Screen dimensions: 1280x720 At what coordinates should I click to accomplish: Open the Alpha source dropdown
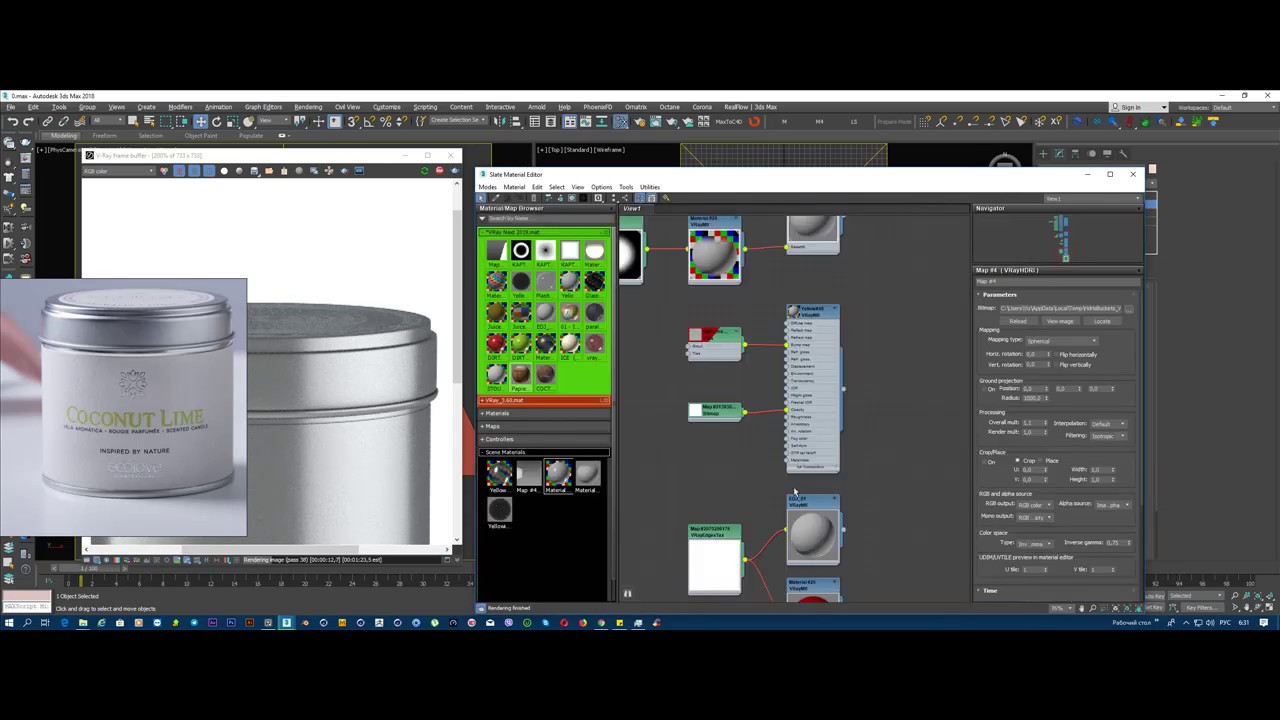pos(1113,504)
